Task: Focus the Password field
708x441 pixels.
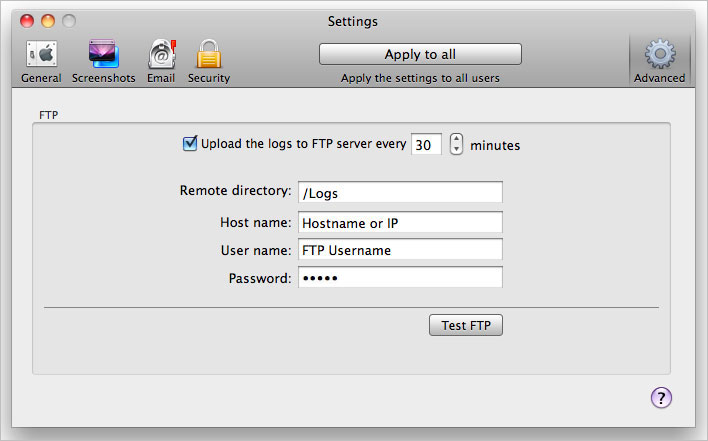Action: tap(400, 277)
